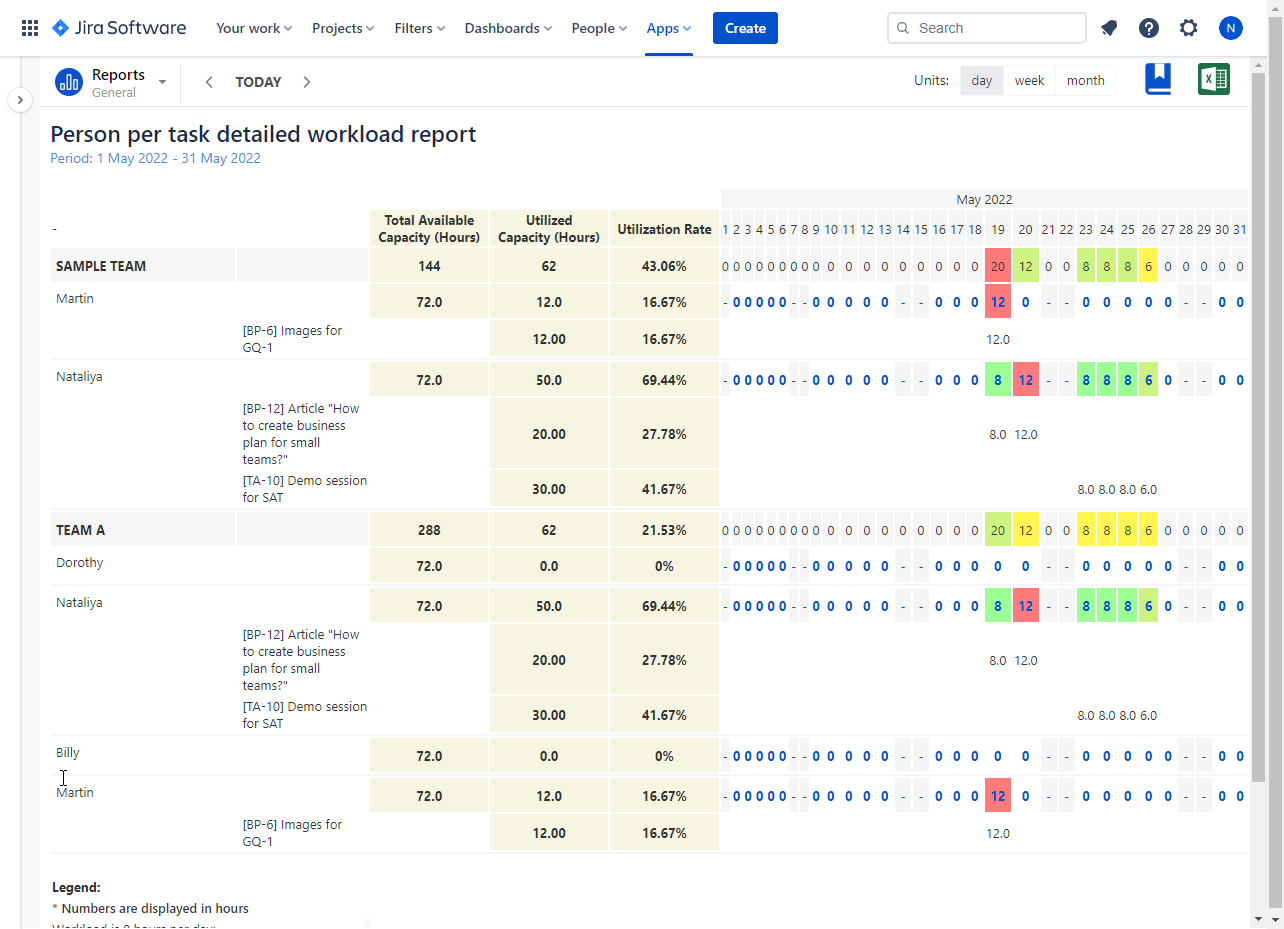
Task: Click the Jira Software logo
Action: (118, 27)
